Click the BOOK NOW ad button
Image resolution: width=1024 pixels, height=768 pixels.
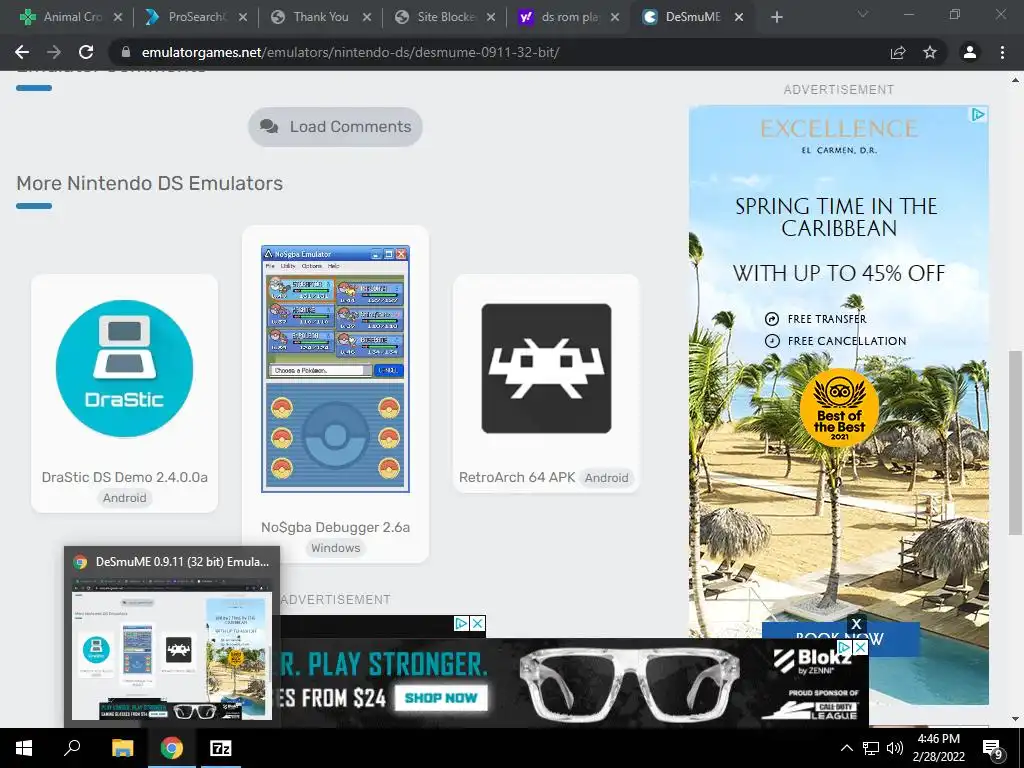[x=840, y=639]
